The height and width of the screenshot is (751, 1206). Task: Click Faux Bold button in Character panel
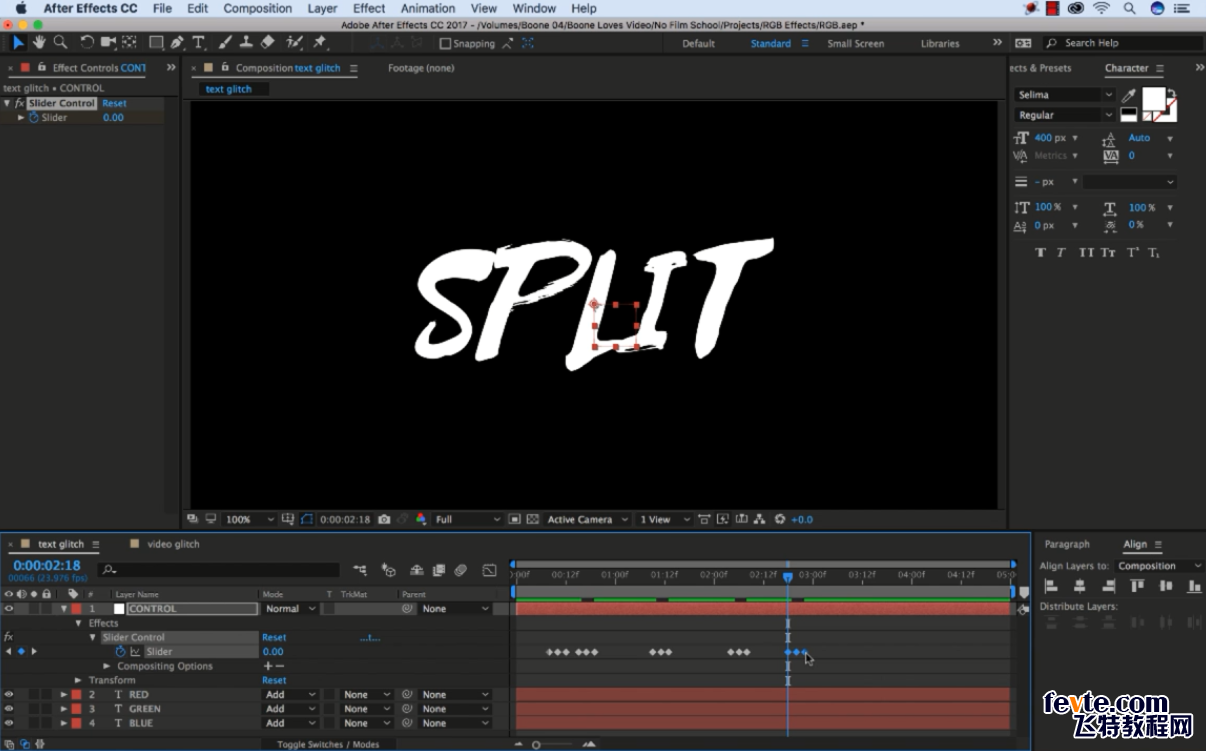click(x=1040, y=253)
